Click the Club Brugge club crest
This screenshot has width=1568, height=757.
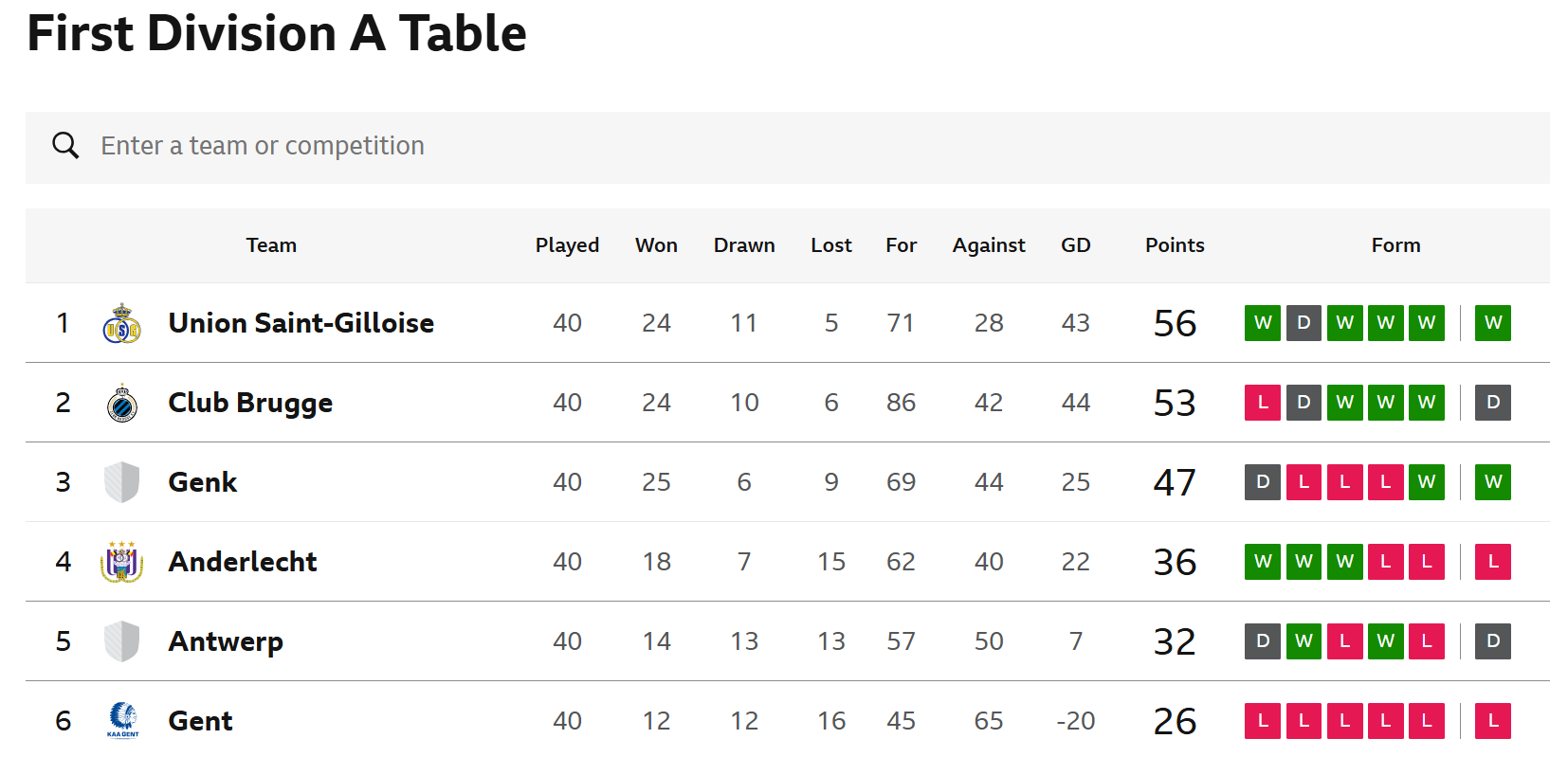coord(121,403)
